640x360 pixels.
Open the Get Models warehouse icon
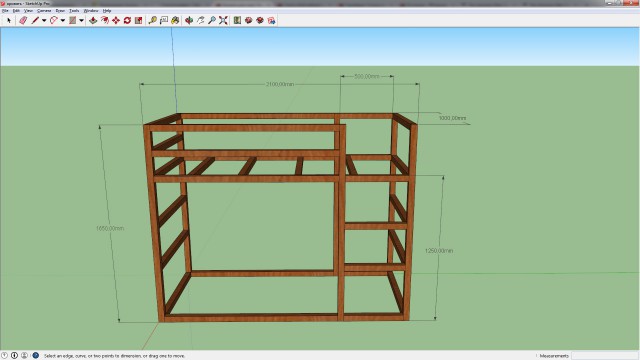point(249,20)
